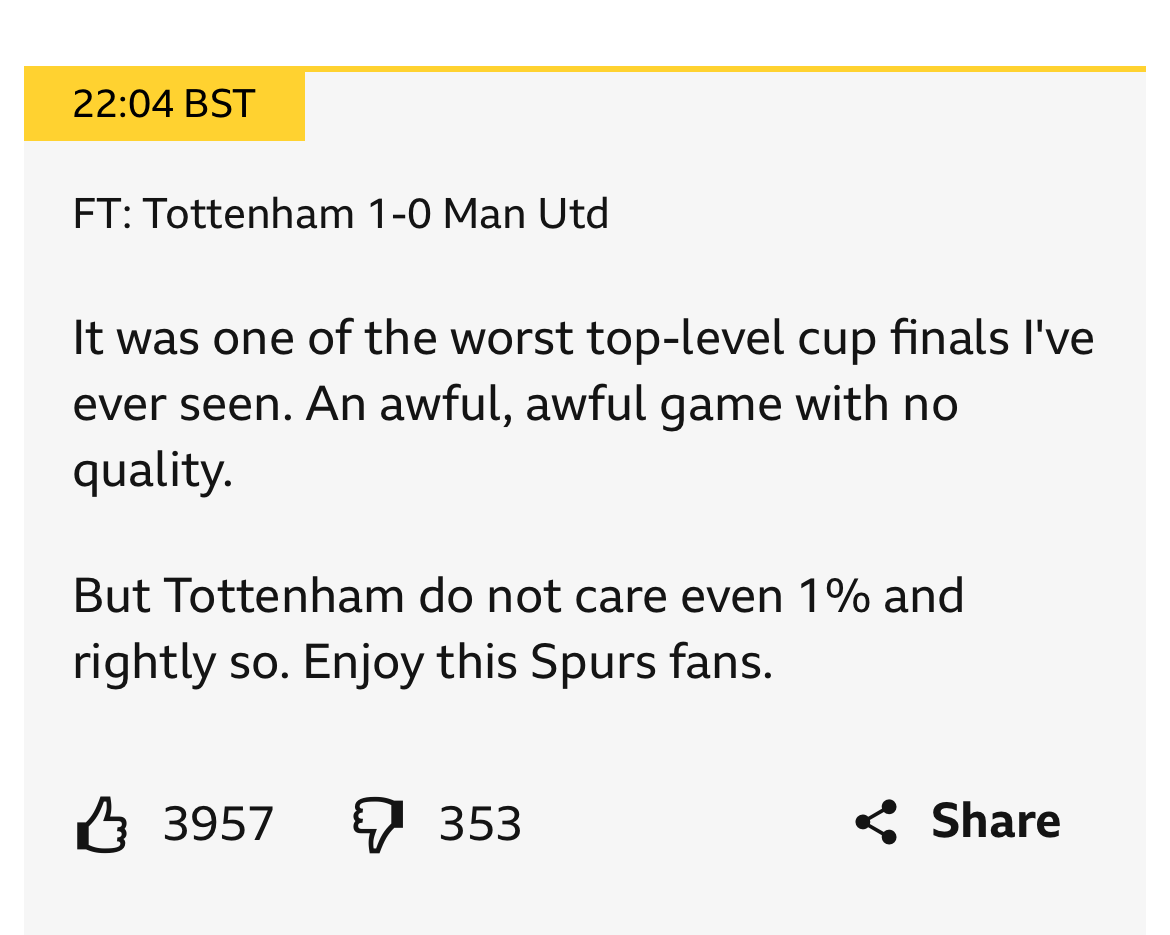
Task: Like the post with the thumbs-up icon
Action: (x=102, y=825)
